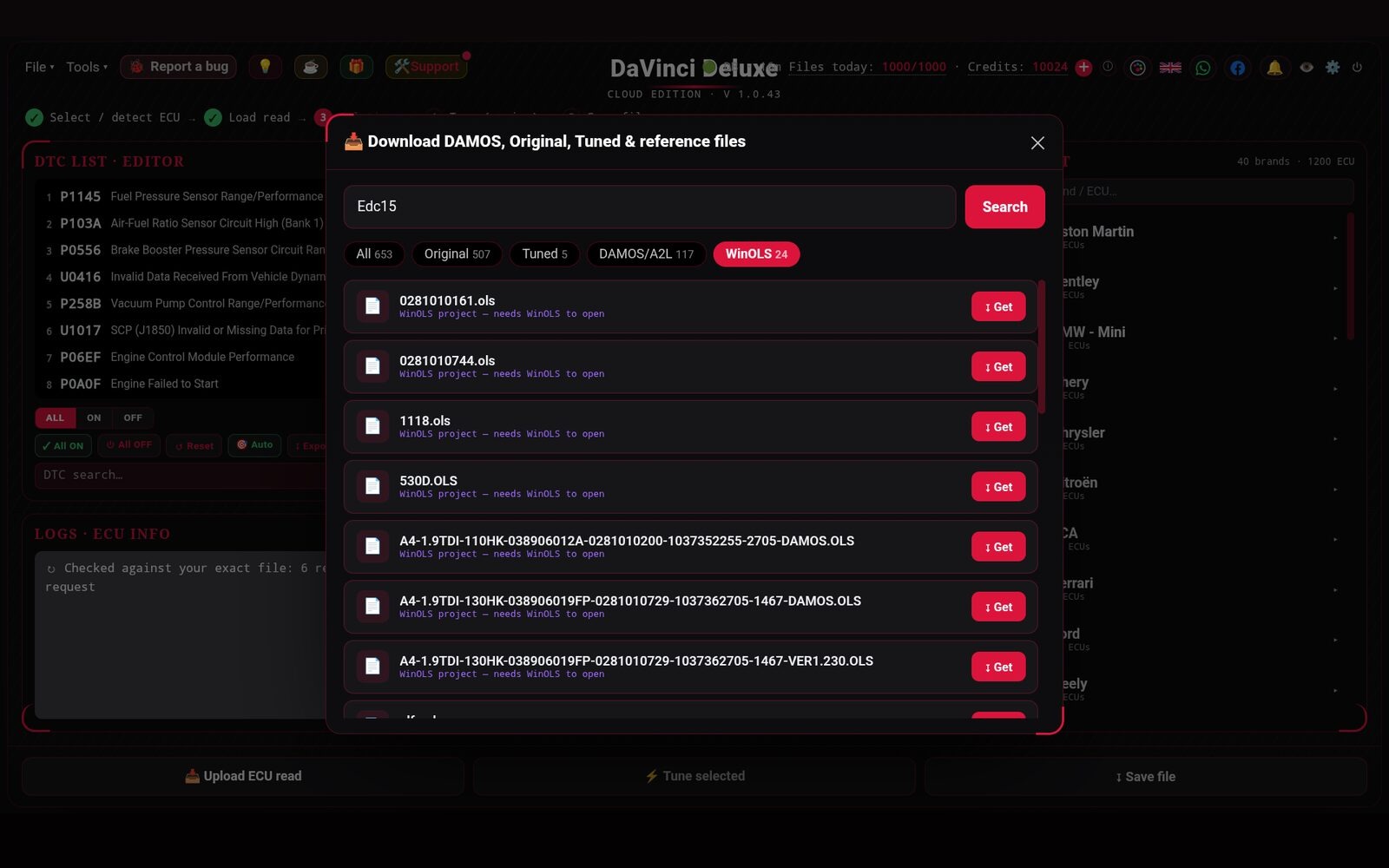Screen dimensions: 1389x868
Task: Open the lightbulb tips icon in the top bar
Action: [x=265, y=67]
